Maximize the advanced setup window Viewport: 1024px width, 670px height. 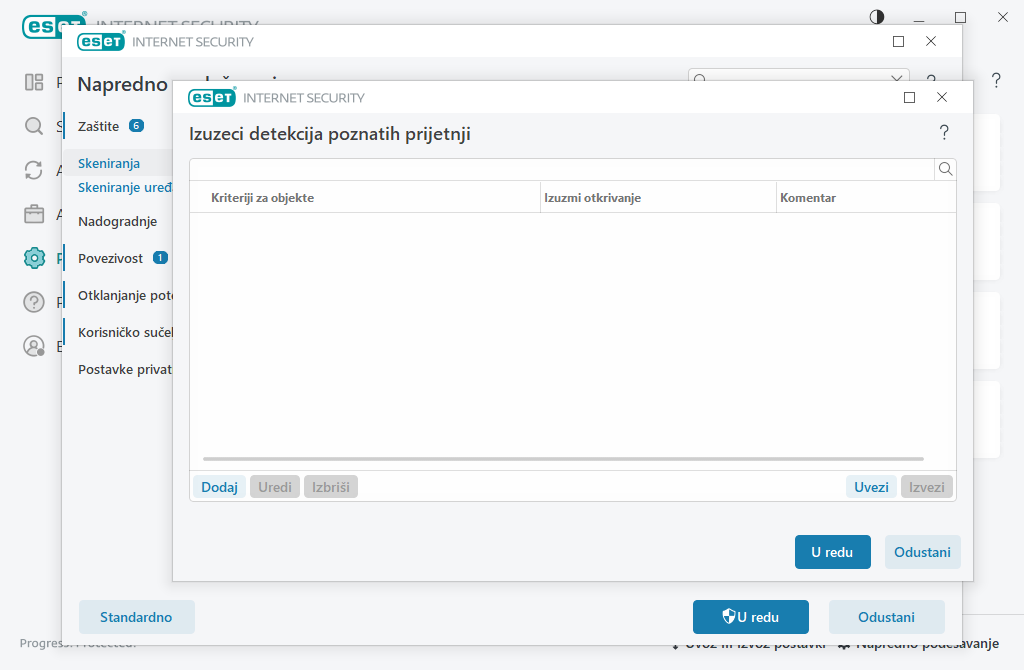pos(899,42)
